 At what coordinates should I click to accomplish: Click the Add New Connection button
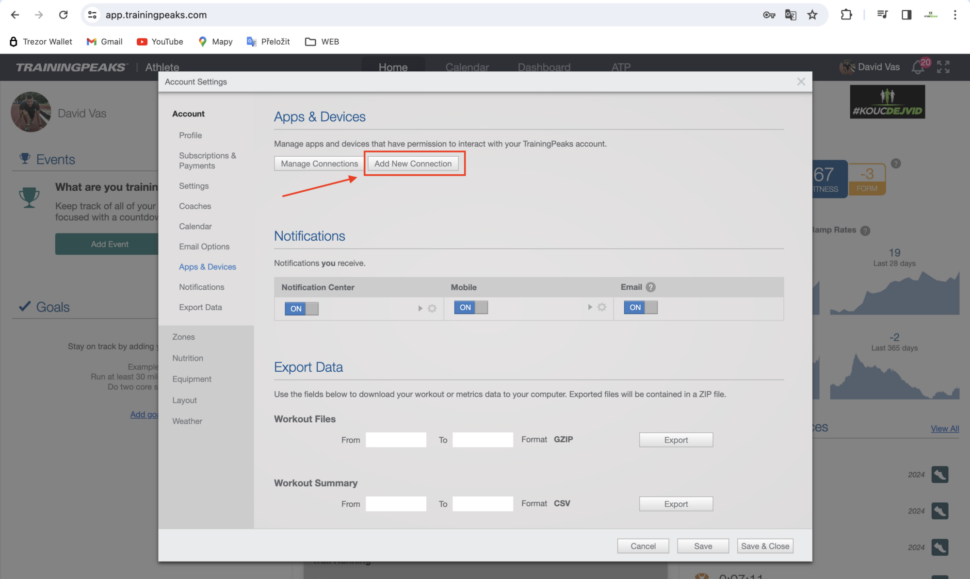point(413,163)
